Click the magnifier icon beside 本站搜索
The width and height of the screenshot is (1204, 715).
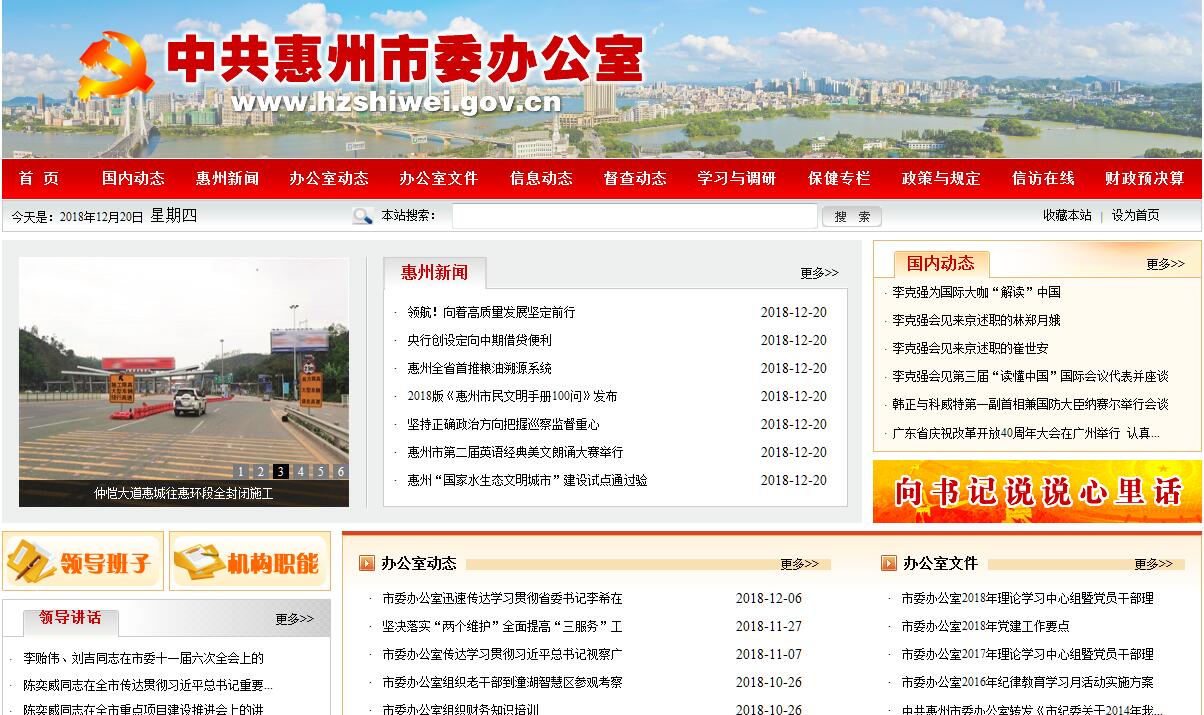point(362,216)
